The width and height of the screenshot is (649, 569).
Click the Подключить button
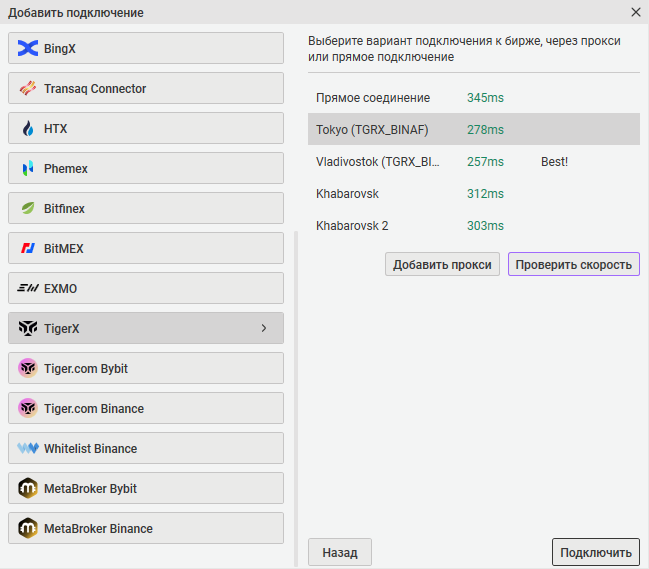coord(595,552)
